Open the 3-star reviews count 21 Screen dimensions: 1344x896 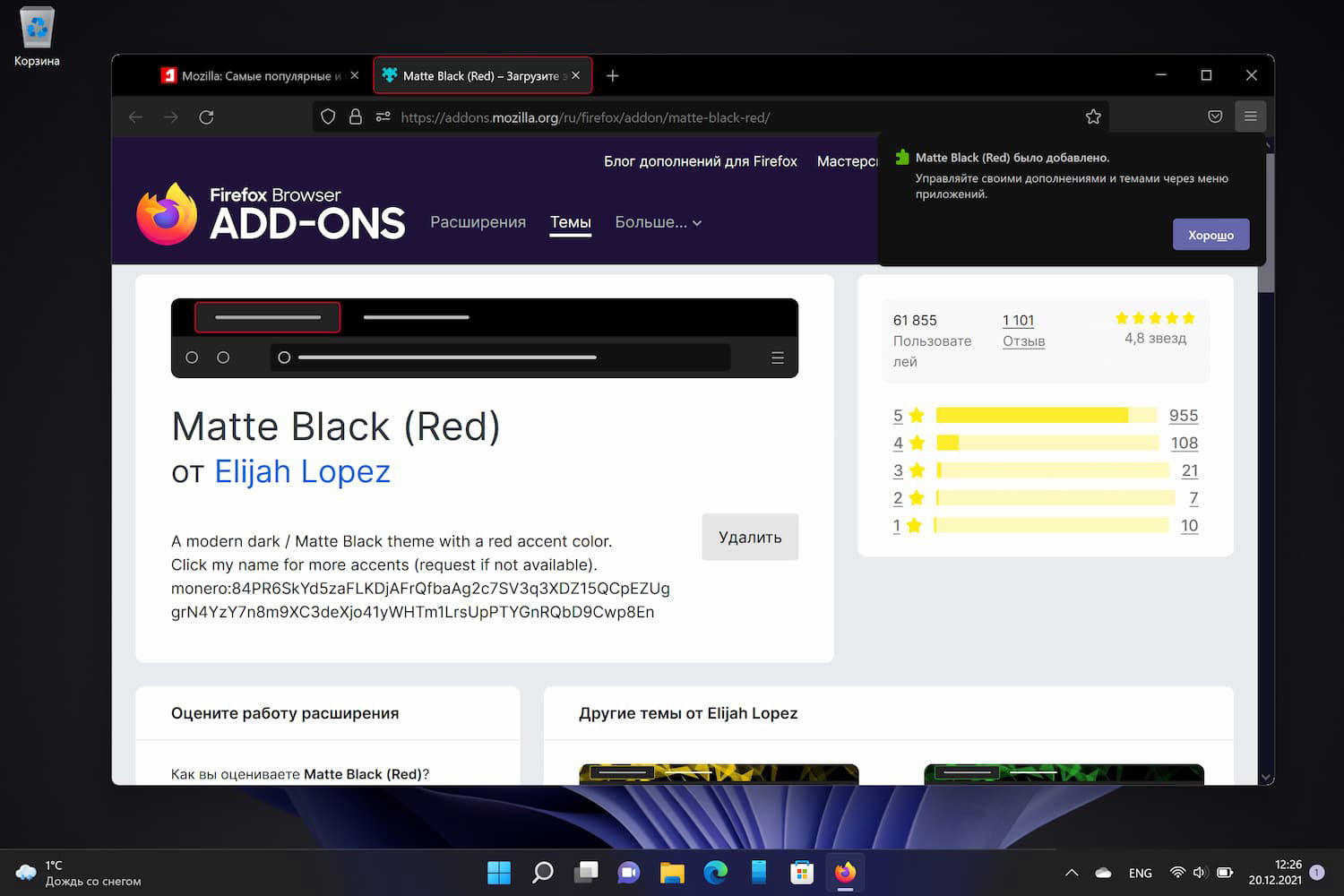click(x=1190, y=471)
